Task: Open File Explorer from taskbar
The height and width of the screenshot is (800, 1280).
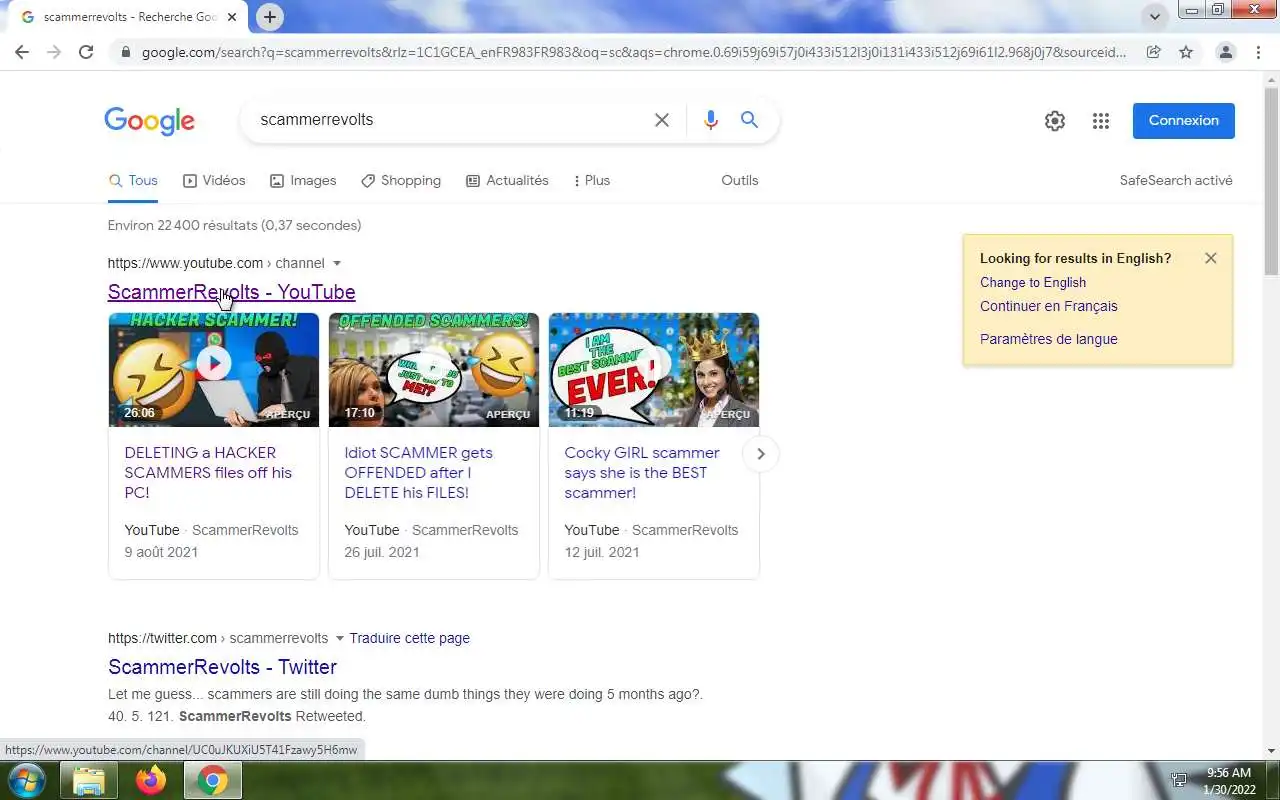Action: tap(89, 781)
